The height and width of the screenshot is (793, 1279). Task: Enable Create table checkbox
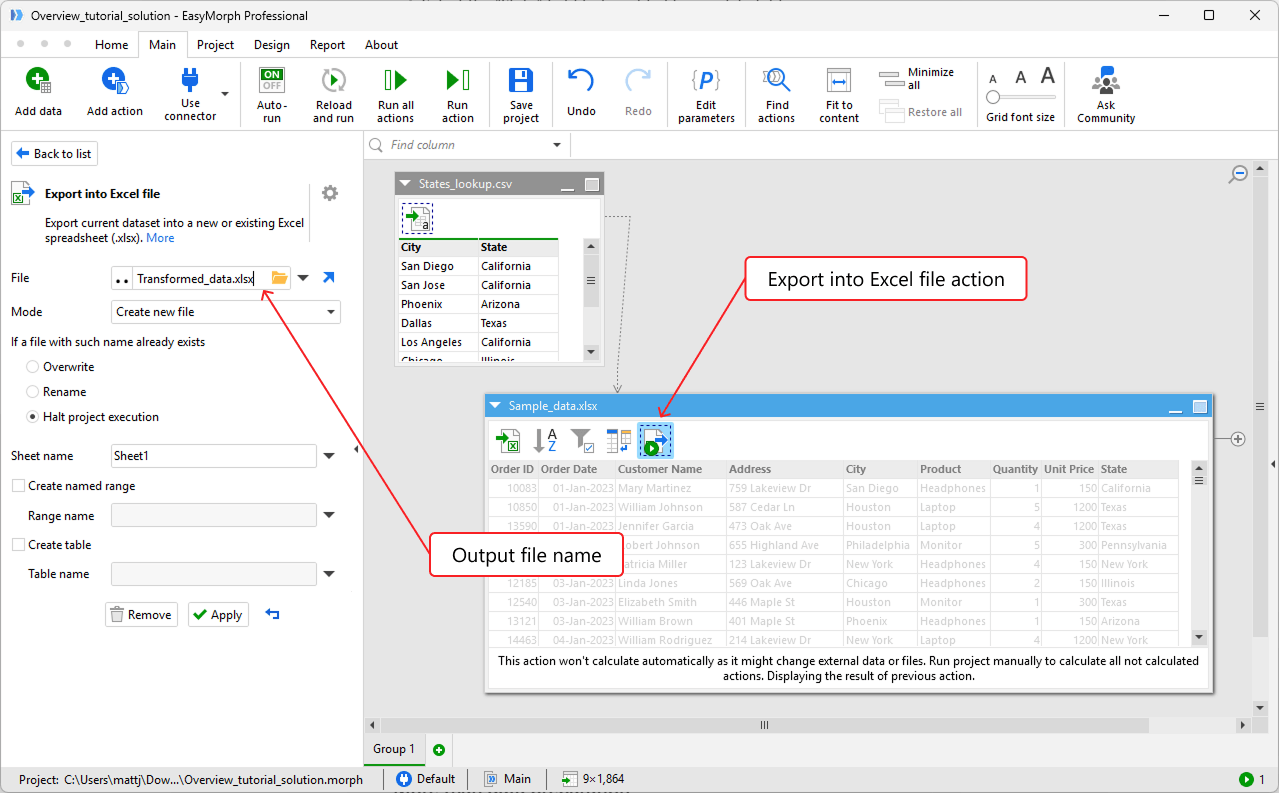pos(18,545)
